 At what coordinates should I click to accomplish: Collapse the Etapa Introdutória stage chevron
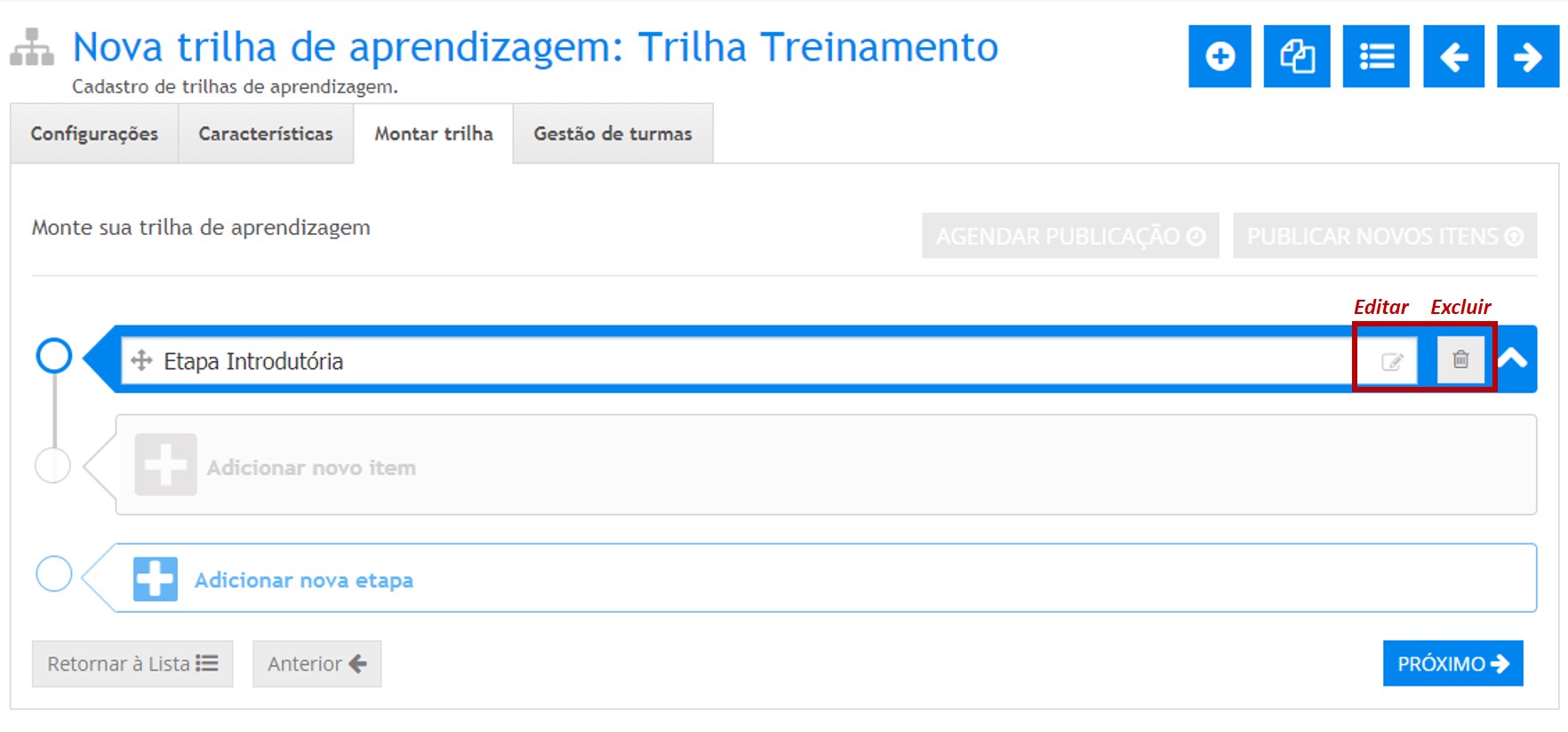[x=1513, y=358]
